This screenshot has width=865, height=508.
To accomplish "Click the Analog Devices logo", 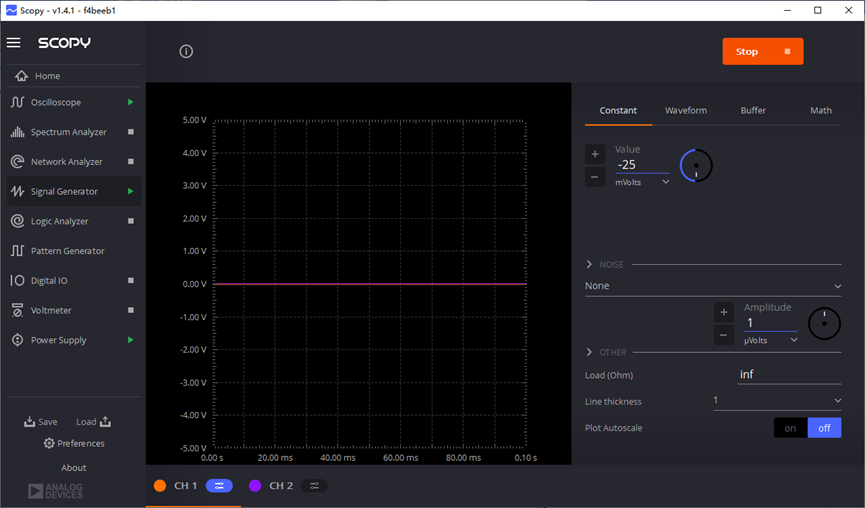I will point(55,491).
